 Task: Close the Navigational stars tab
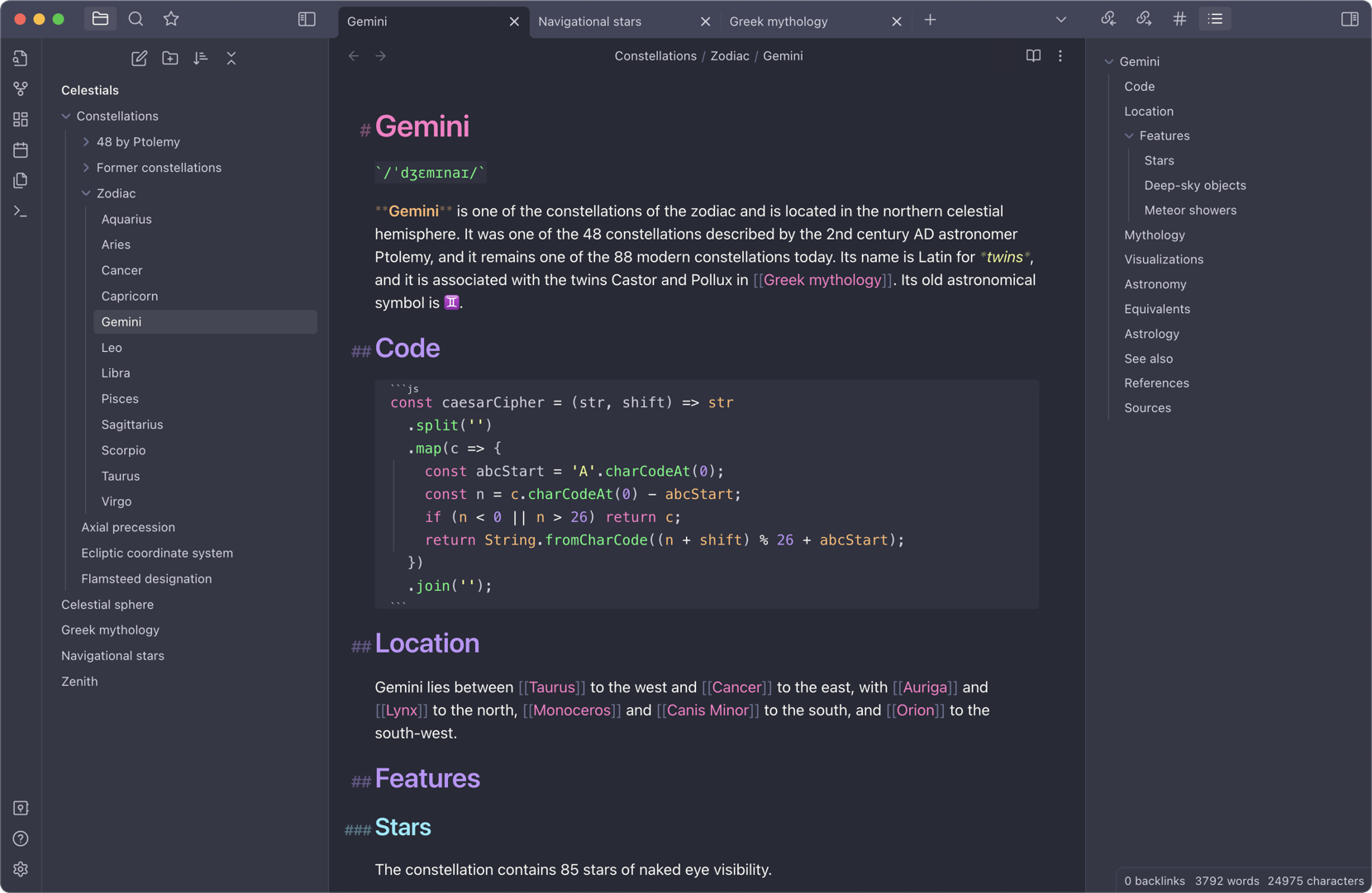coord(705,21)
